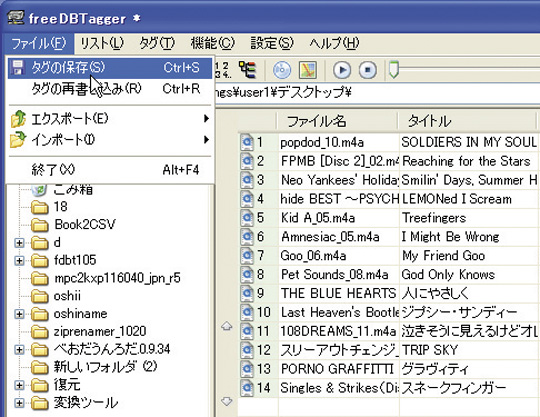Open the エクスポート(E) submenu
The height and width of the screenshot is (417, 540).
click(x=110, y=119)
